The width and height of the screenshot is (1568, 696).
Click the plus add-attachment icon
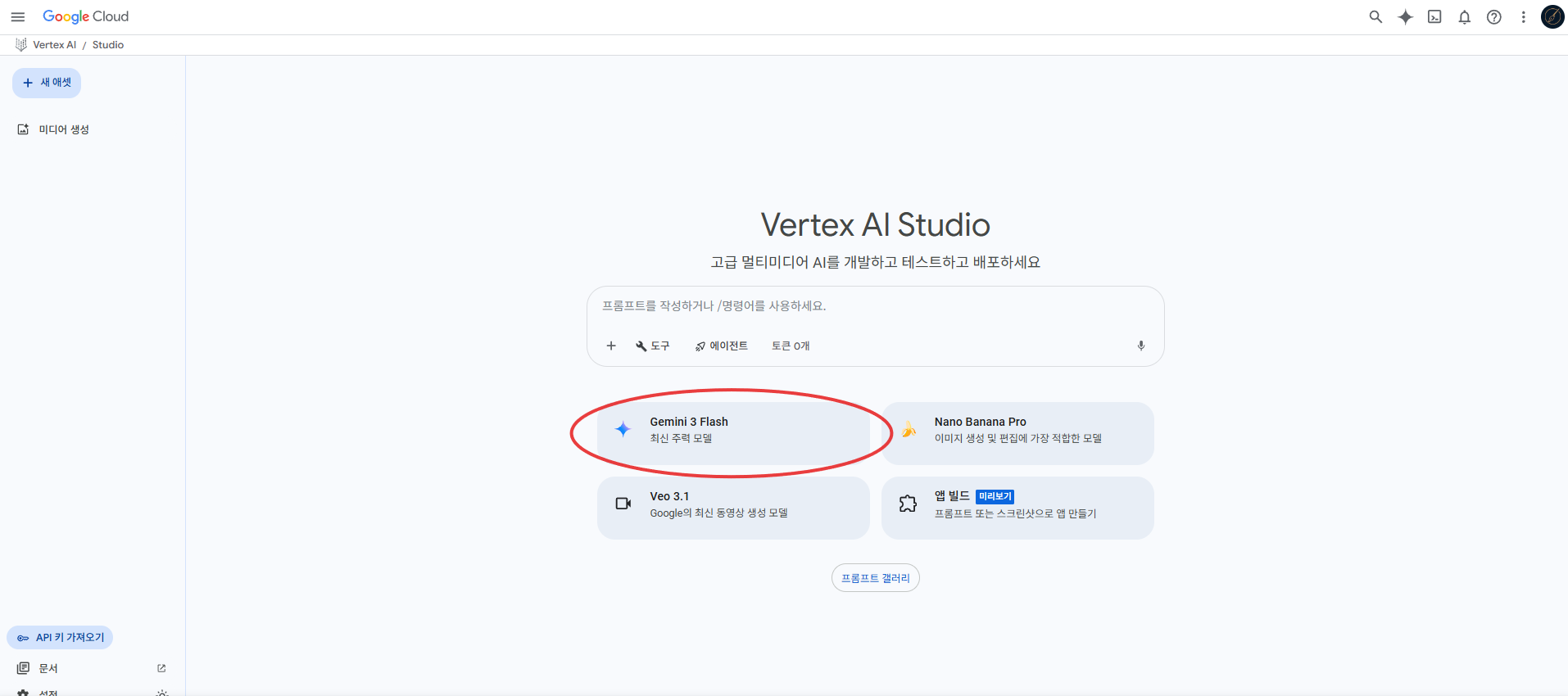[x=610, y=346]
